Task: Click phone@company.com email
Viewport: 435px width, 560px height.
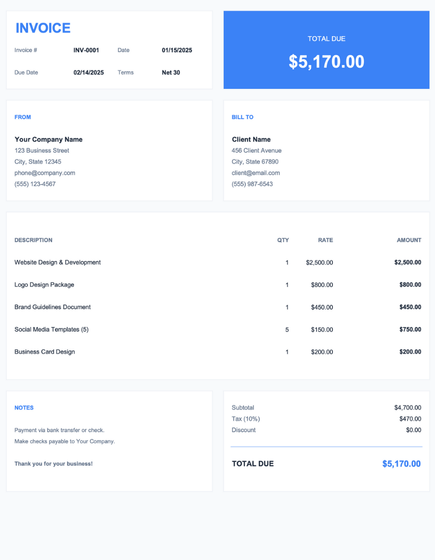Action: tap(45, 173)
